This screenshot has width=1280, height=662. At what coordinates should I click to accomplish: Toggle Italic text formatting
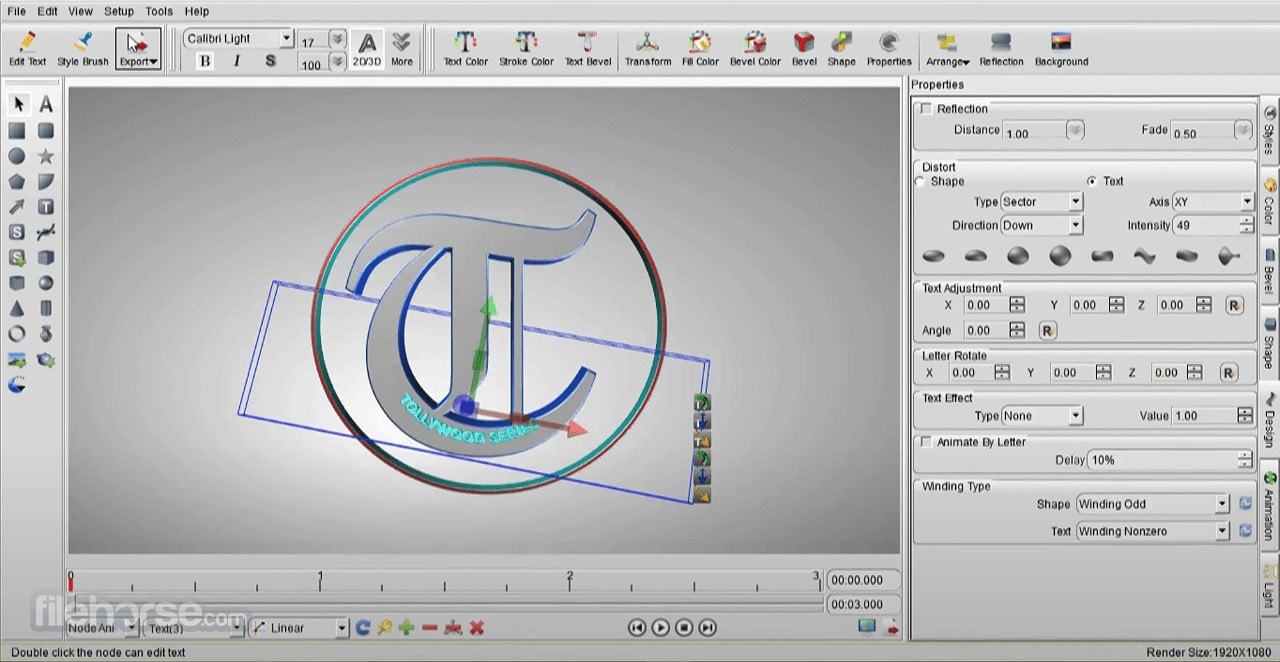point(237,61)
